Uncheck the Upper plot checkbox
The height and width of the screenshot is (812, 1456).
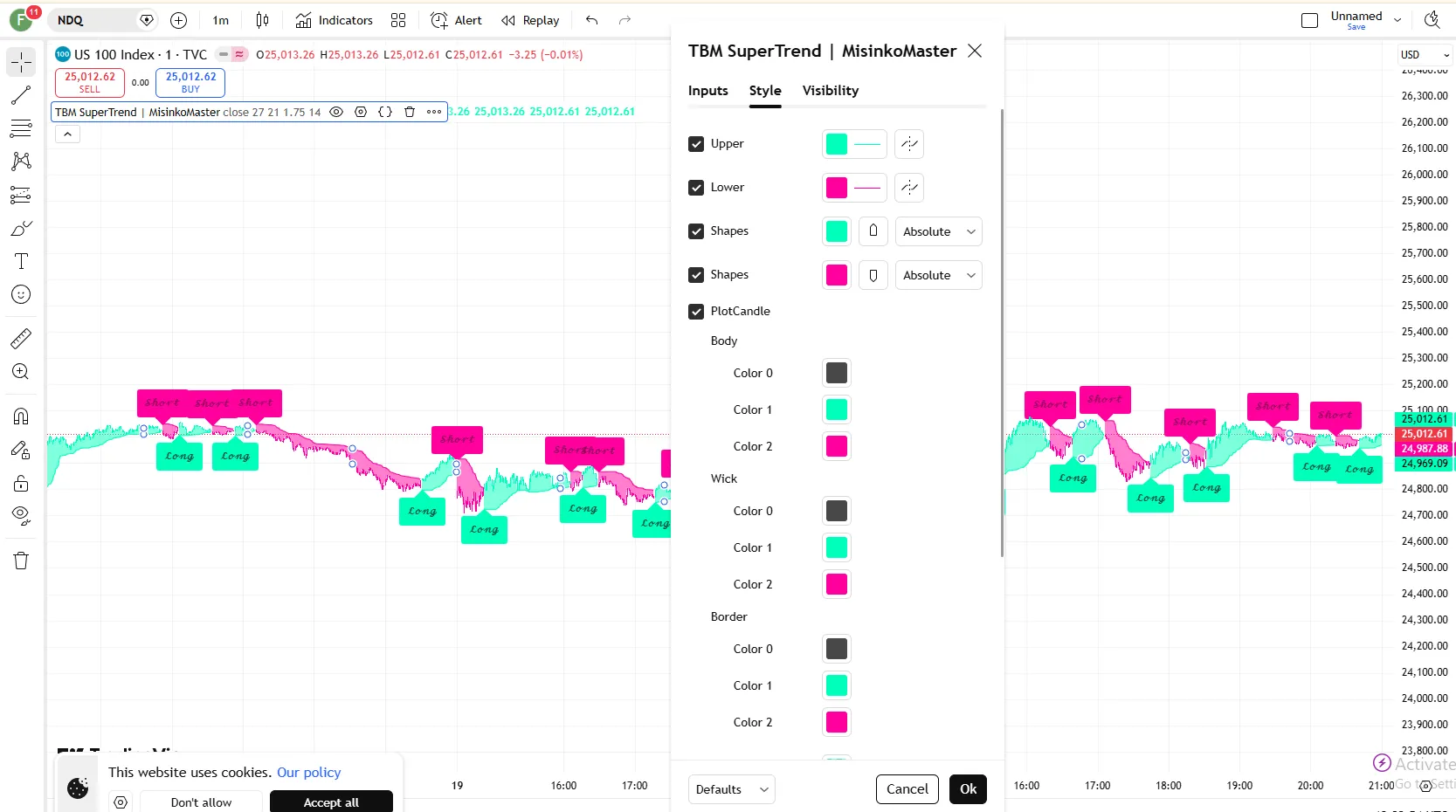pos(696,144)
